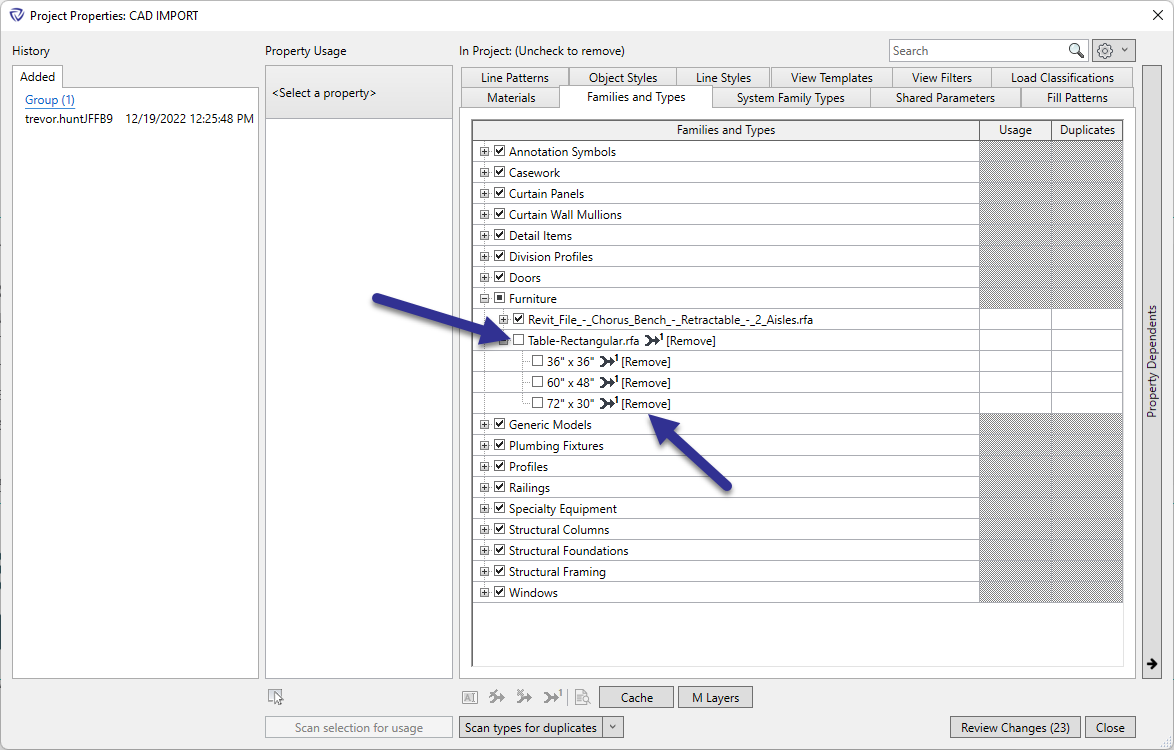Uncheck the Casework checkbox
This screenshot has width=1174, height=750.
pyautogui.click(x=499, y=172)
